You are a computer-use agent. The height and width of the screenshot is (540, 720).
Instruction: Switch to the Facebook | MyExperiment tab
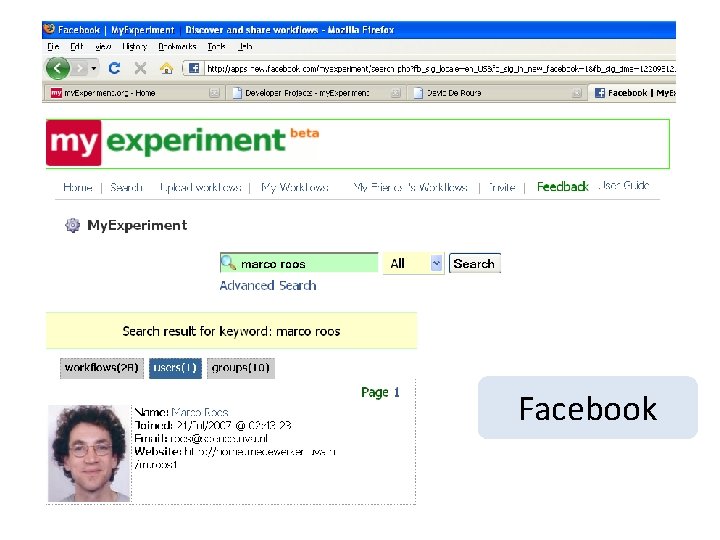(x=633, y=93)
